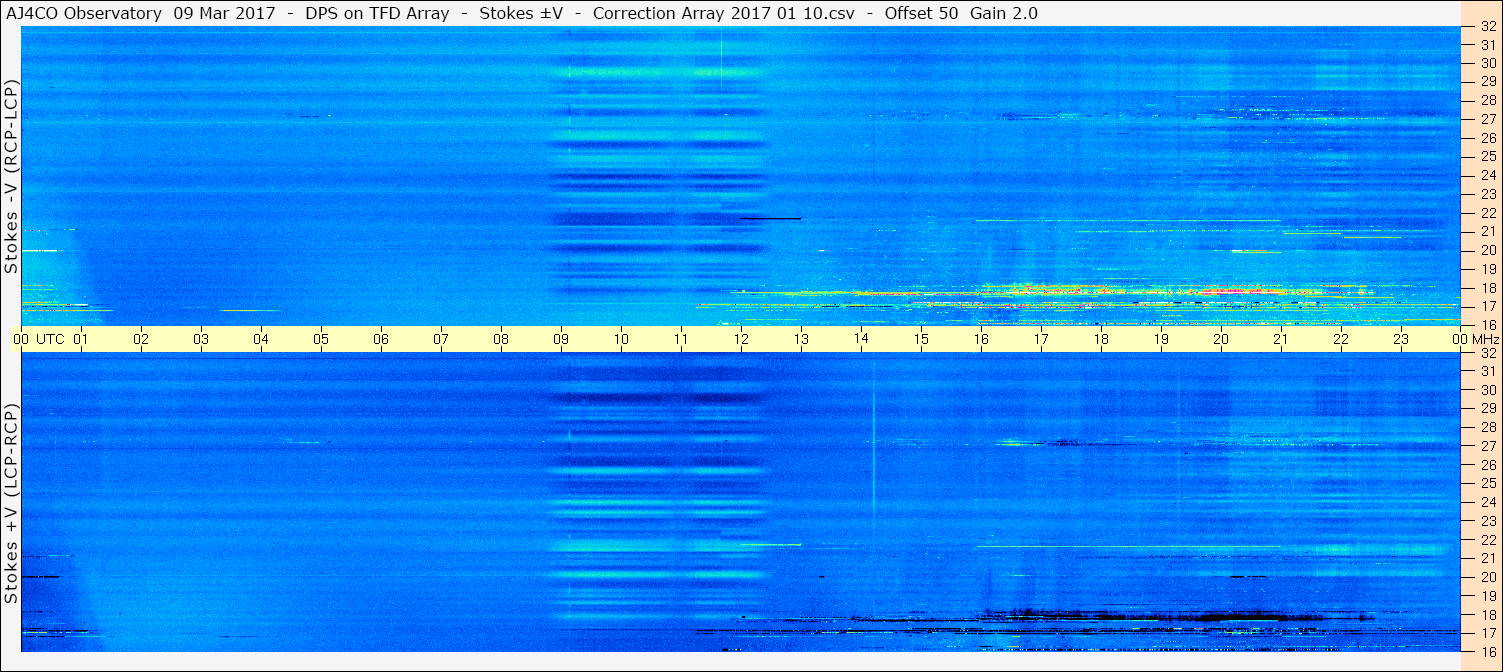Screen dimensions: 1503x672
Task: Select the 16 hour tick on the time axis
Action: point(981,340)
